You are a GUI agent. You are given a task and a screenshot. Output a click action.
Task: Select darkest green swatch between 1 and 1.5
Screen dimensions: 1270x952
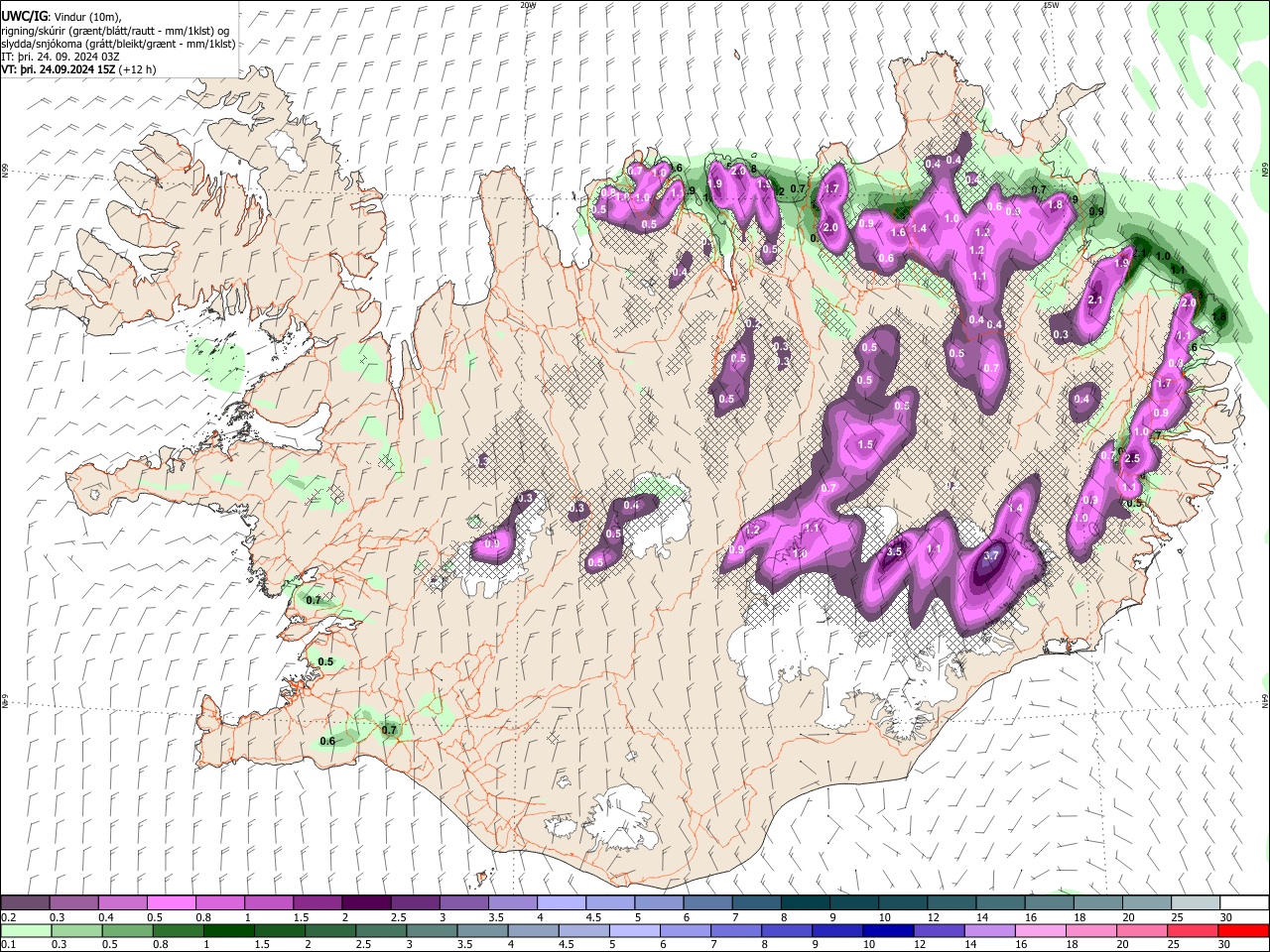228,930
